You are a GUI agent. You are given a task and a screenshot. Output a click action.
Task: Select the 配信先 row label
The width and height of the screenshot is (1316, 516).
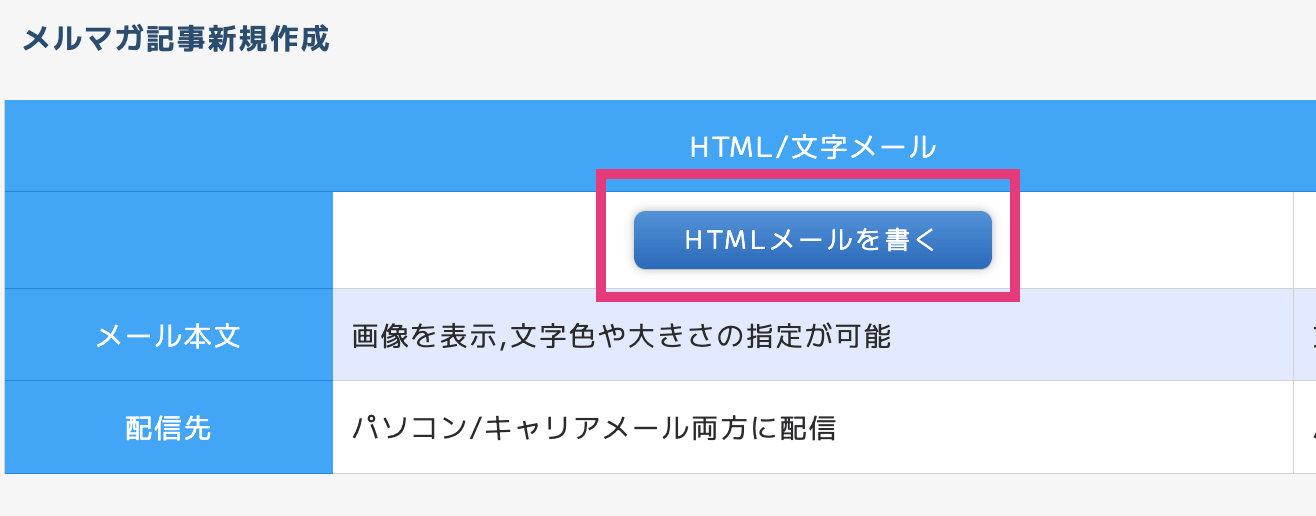coord(168,428)
